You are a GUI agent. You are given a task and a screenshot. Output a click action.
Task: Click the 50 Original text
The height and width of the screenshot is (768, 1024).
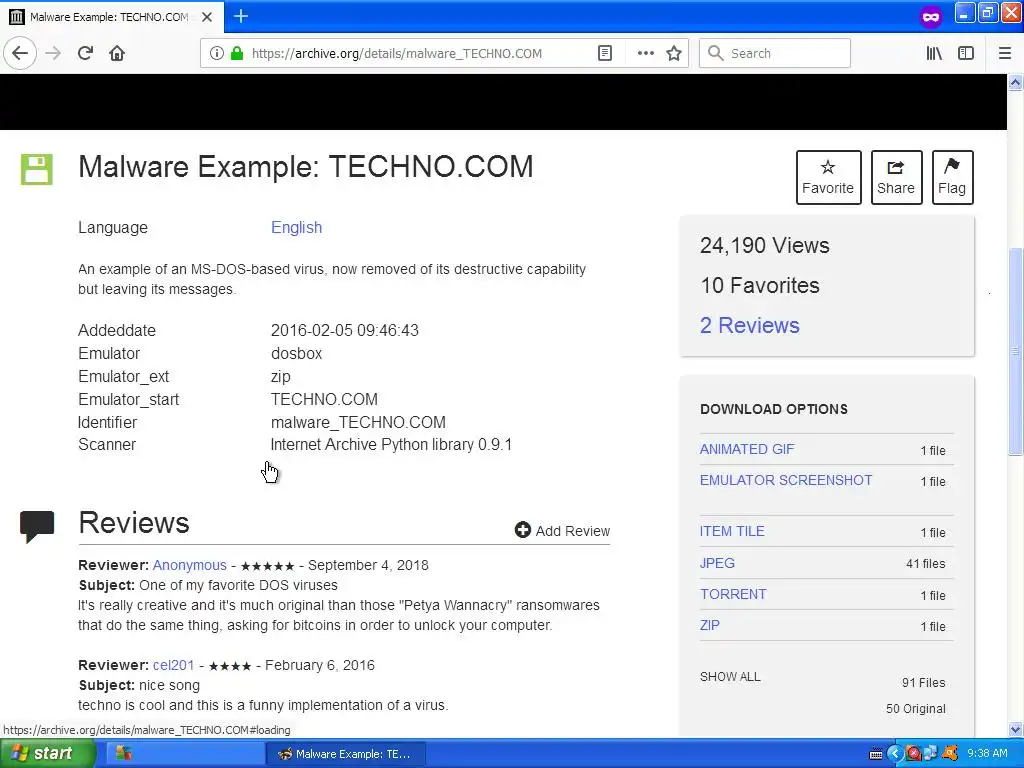click(916, 709)
